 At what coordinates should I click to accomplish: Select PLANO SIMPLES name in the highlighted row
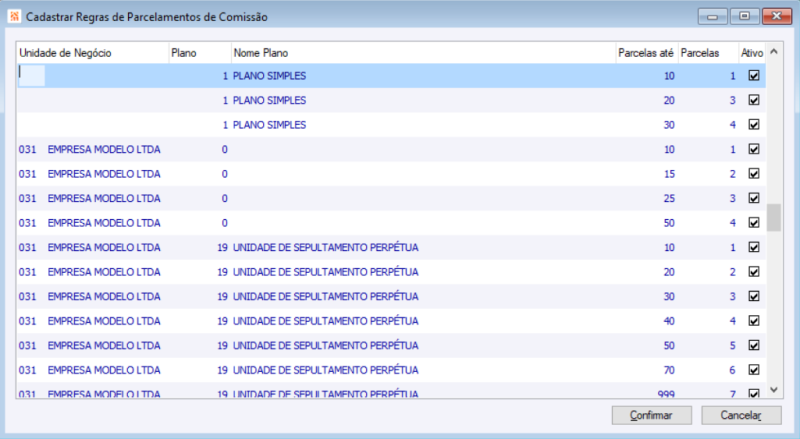[x=269, y=76]
